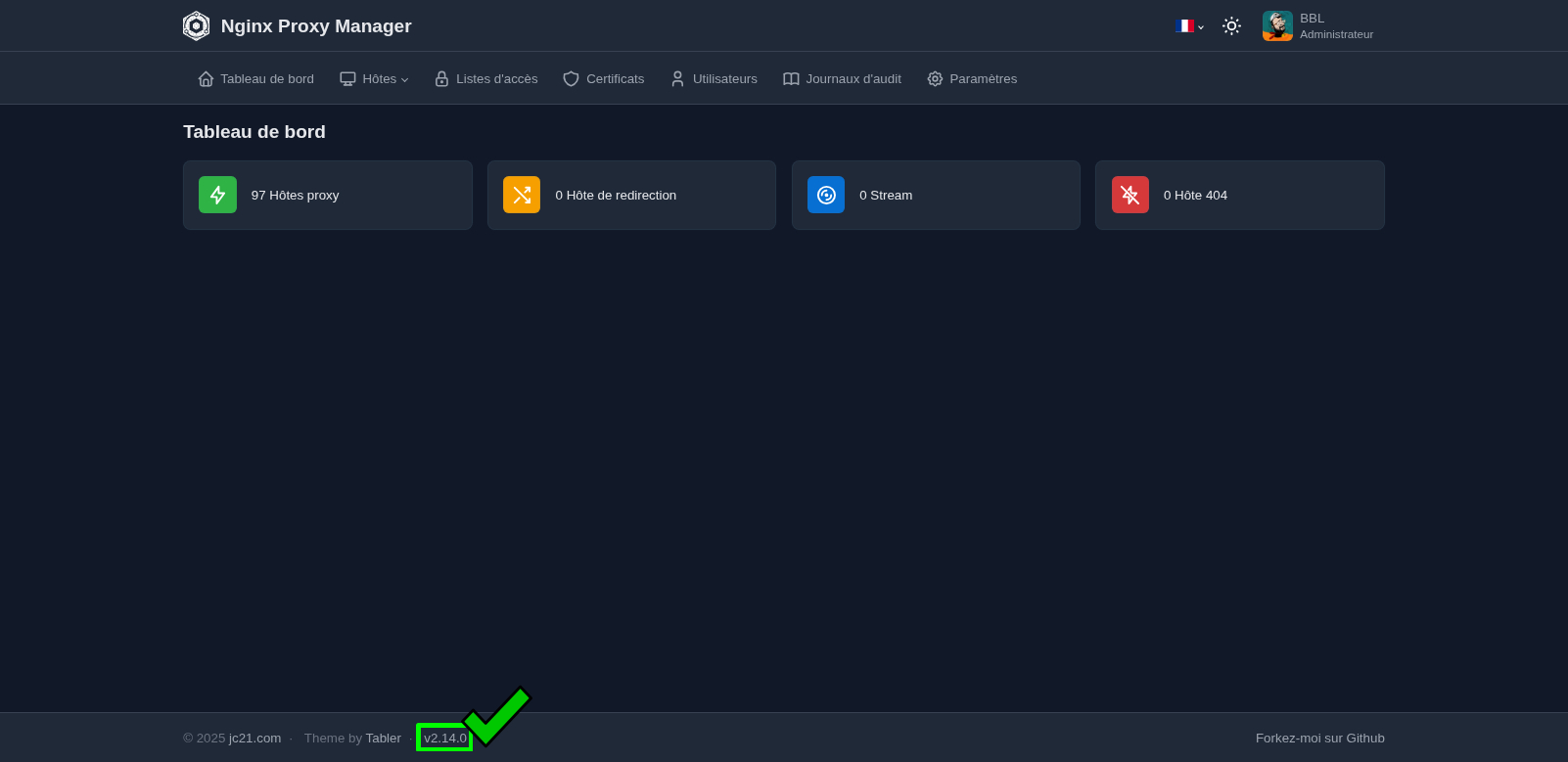The width and height of the screenshot is (1568, 762).
Task: Click the Certificats shield icon
Action: tap(571, 79)
